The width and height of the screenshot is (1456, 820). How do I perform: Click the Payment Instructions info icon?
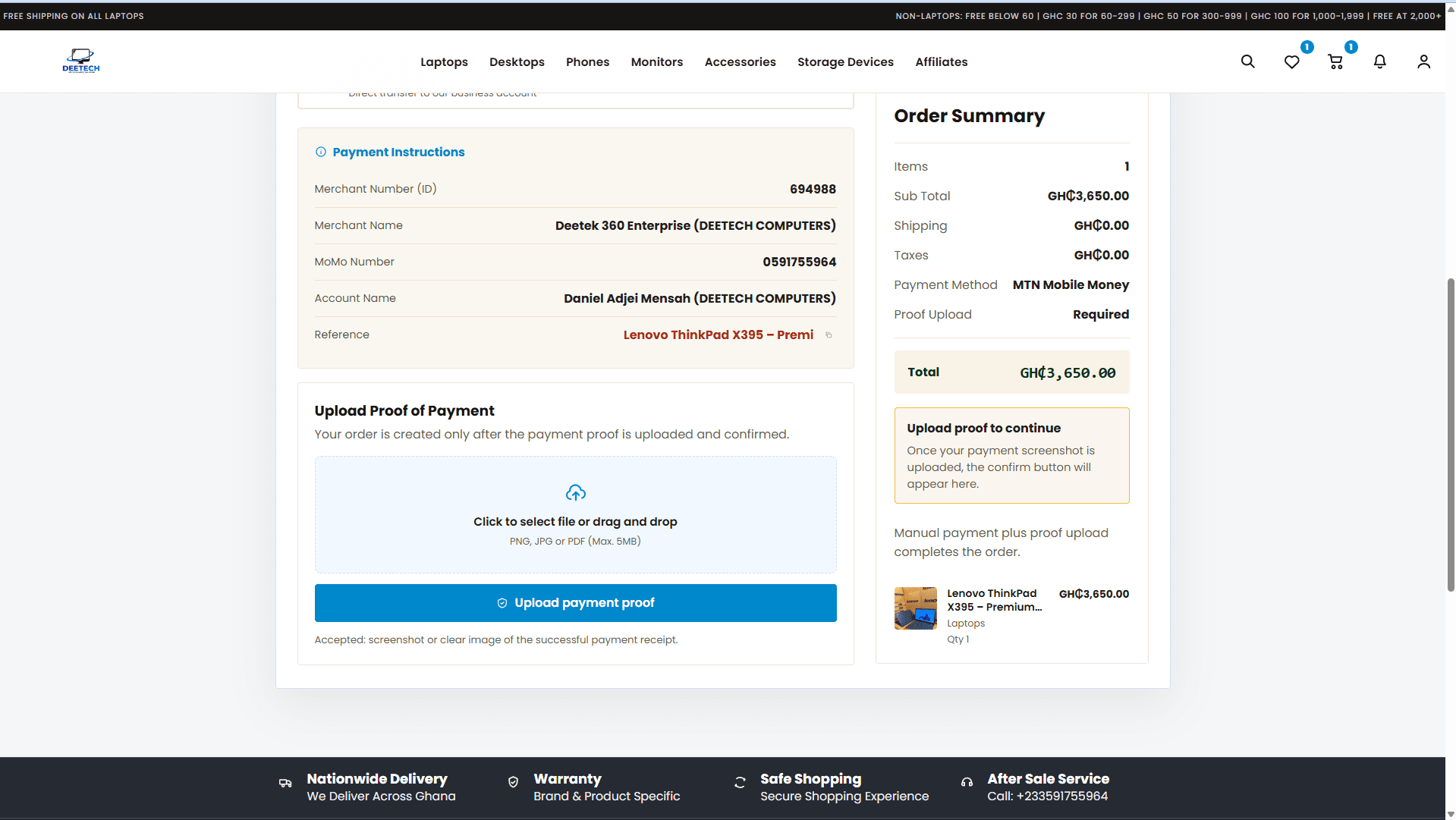pos(321,152)
